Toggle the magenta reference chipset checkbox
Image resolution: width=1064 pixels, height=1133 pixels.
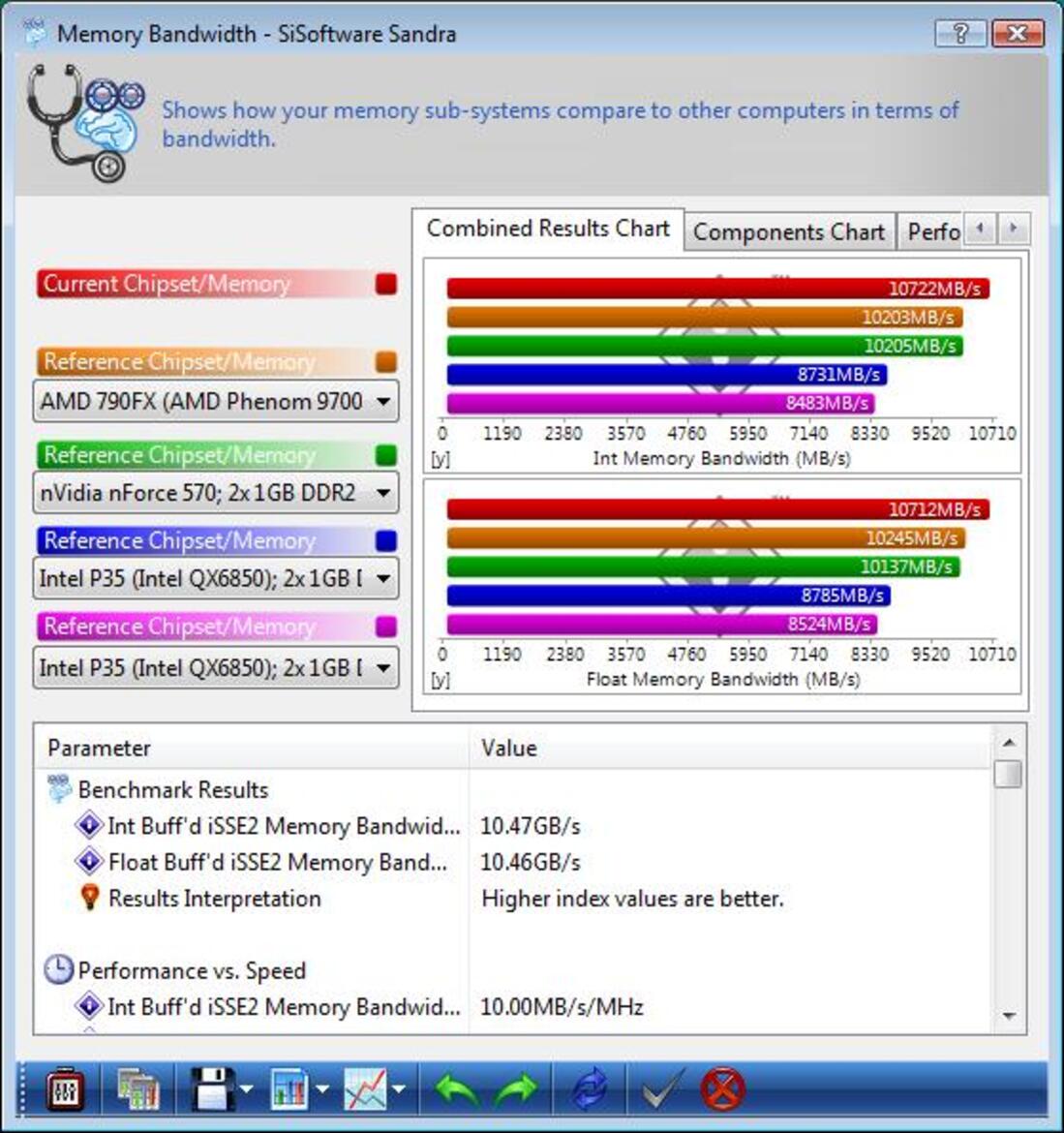point(386,626)
